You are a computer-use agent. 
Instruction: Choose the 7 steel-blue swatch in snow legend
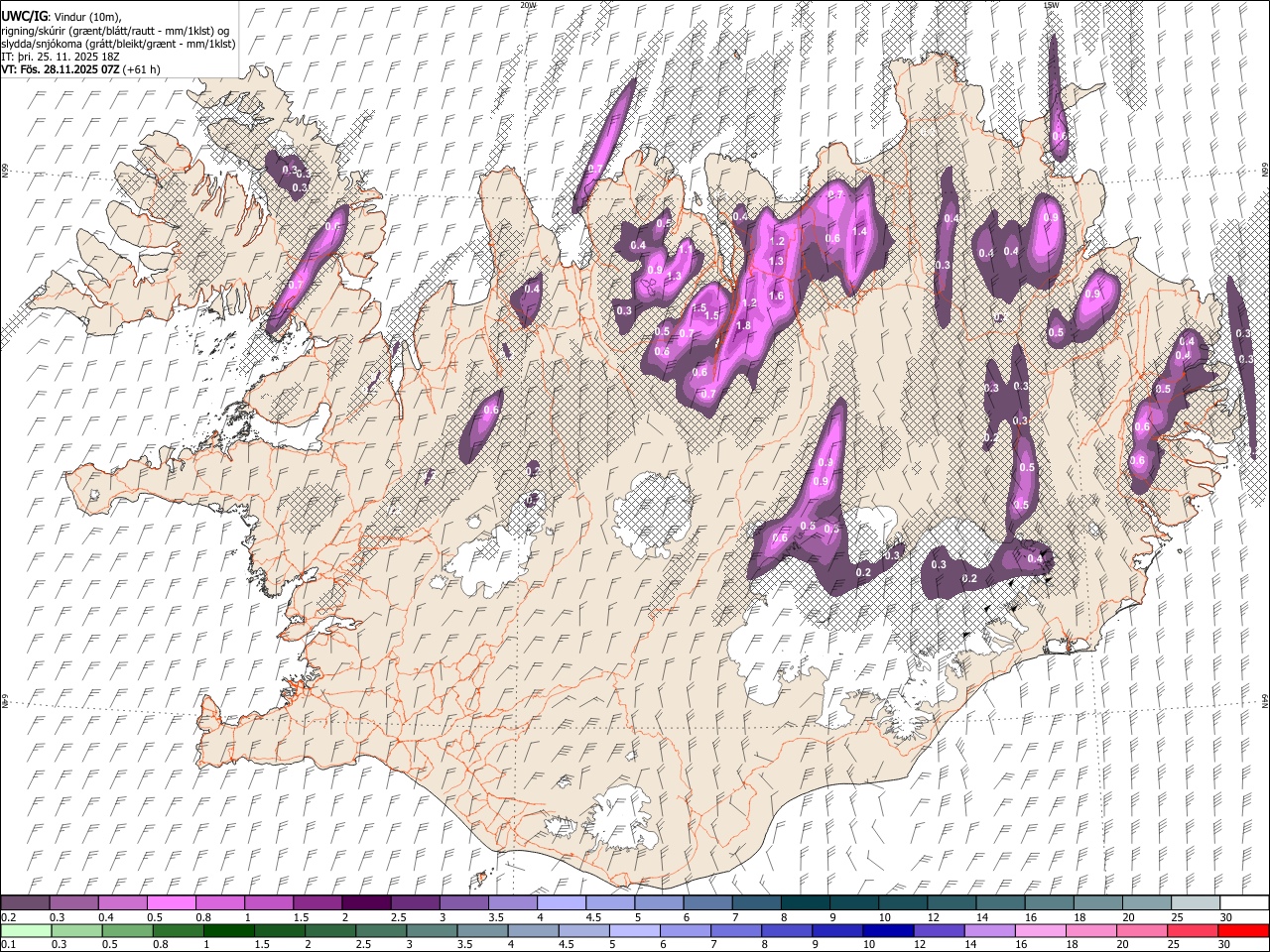[756, 903]
